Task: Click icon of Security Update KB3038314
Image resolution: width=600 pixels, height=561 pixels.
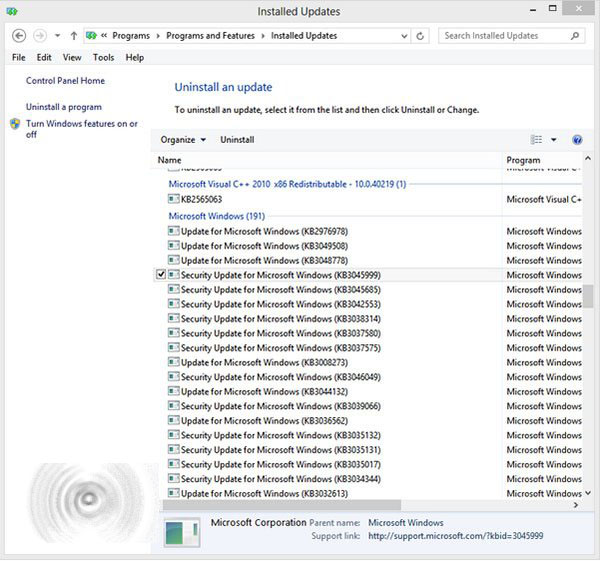Action: tap(174, 318)
